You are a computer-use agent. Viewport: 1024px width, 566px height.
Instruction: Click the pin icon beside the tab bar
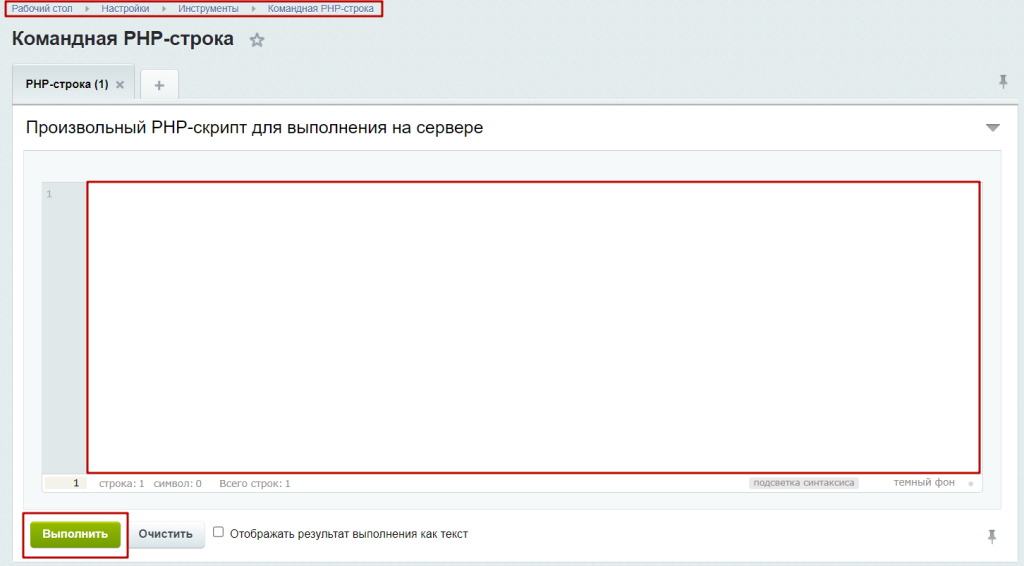(x=1003, y=82)
